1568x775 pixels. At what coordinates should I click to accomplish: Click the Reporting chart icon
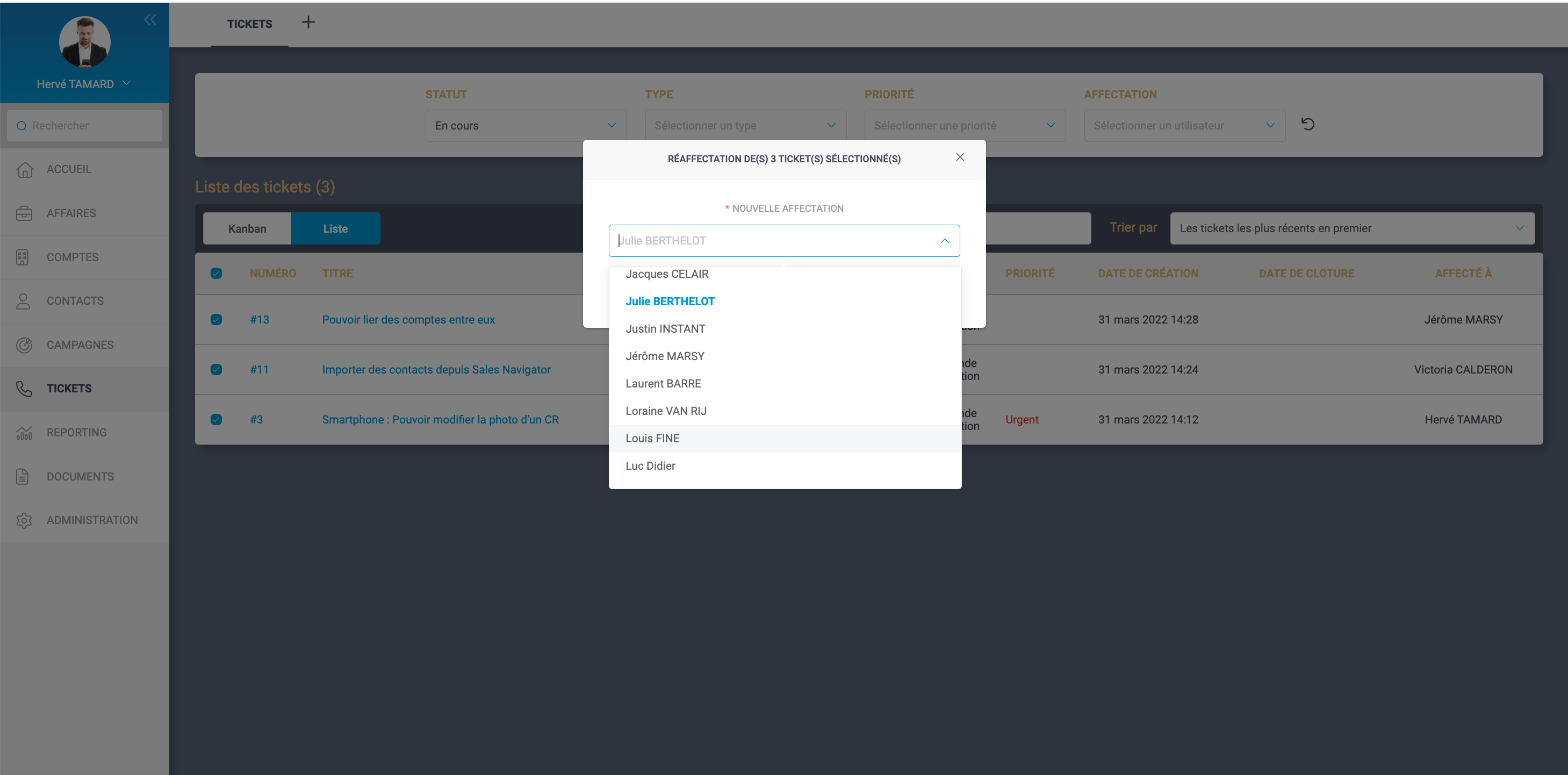pyautogui.click(x=24, y=433)
